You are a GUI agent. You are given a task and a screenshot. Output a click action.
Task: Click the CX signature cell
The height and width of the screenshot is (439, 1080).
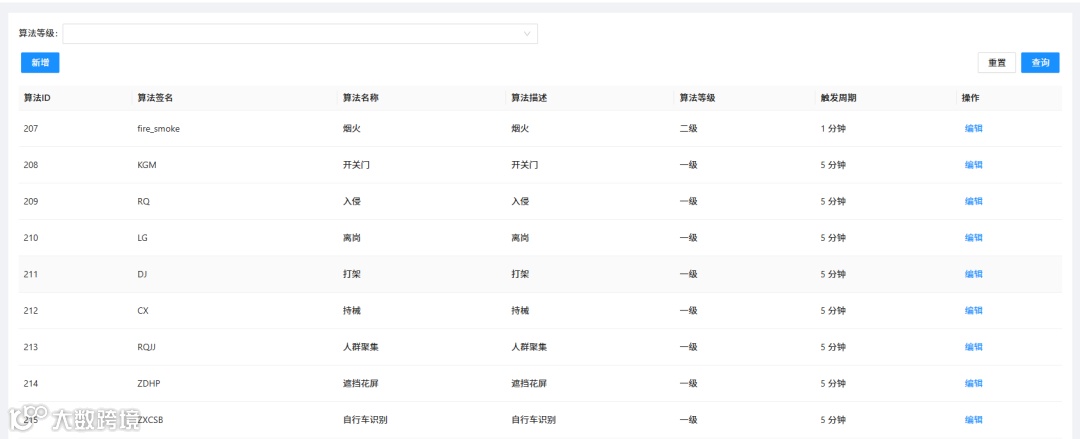coord(143,311)
